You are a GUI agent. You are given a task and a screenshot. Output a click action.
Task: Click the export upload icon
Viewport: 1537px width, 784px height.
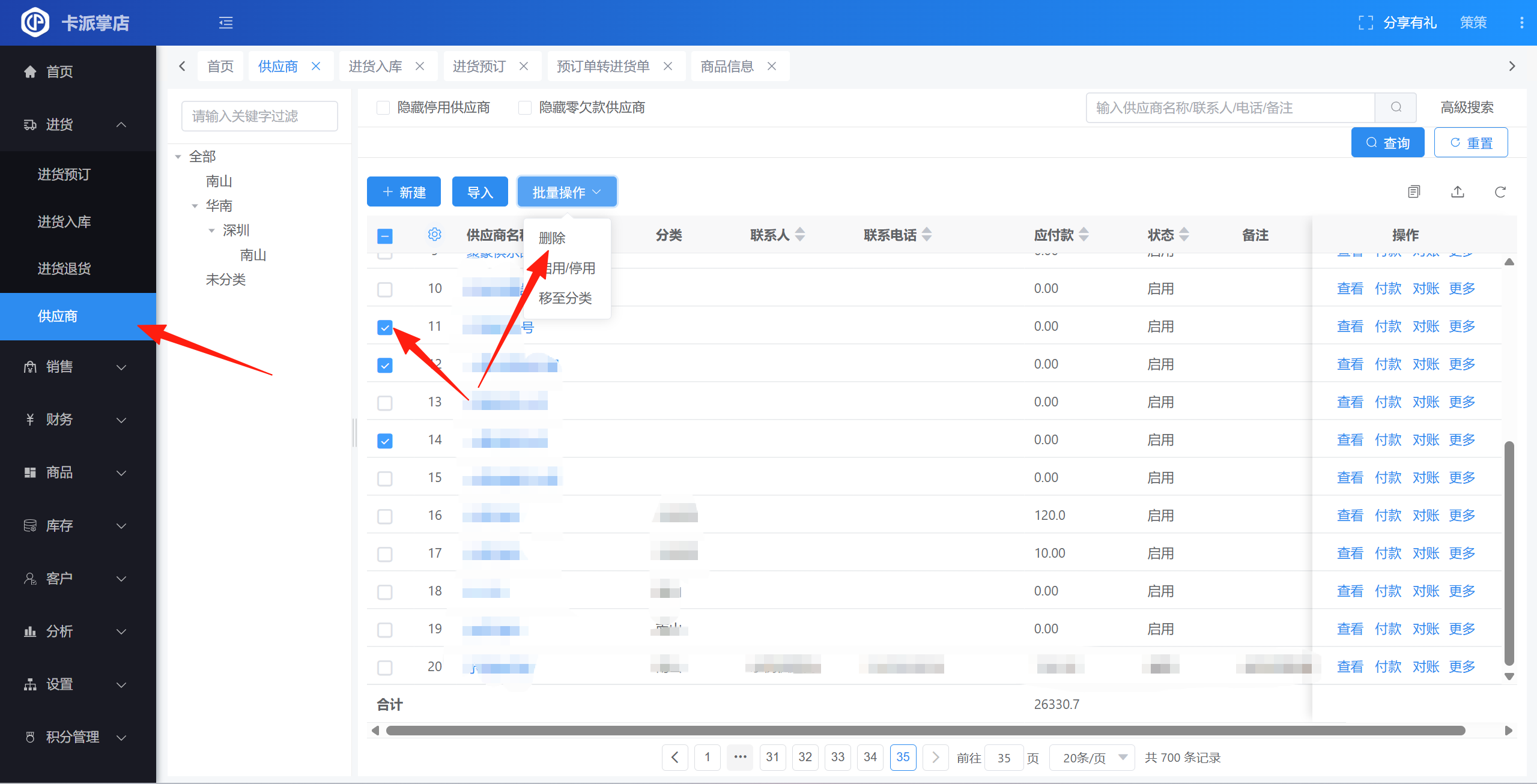click(1458, 192)
